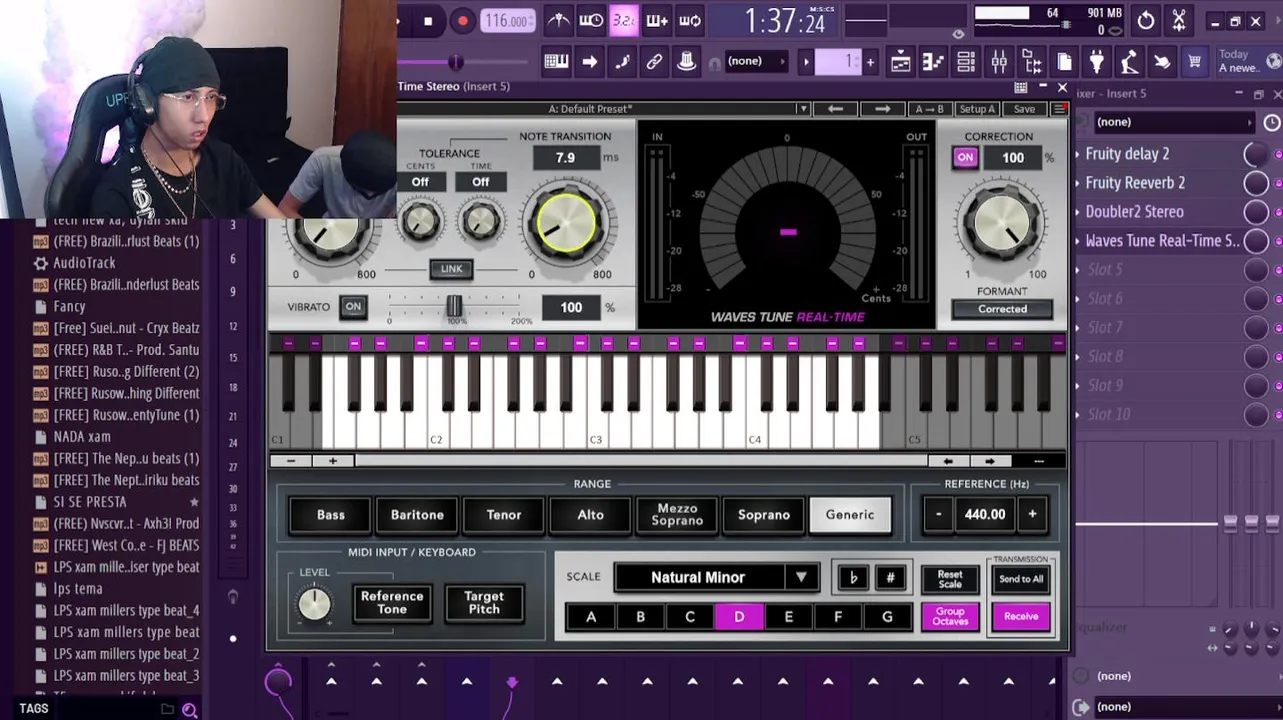Open the A: Default Preset dropdown arrow

point(802,109)
